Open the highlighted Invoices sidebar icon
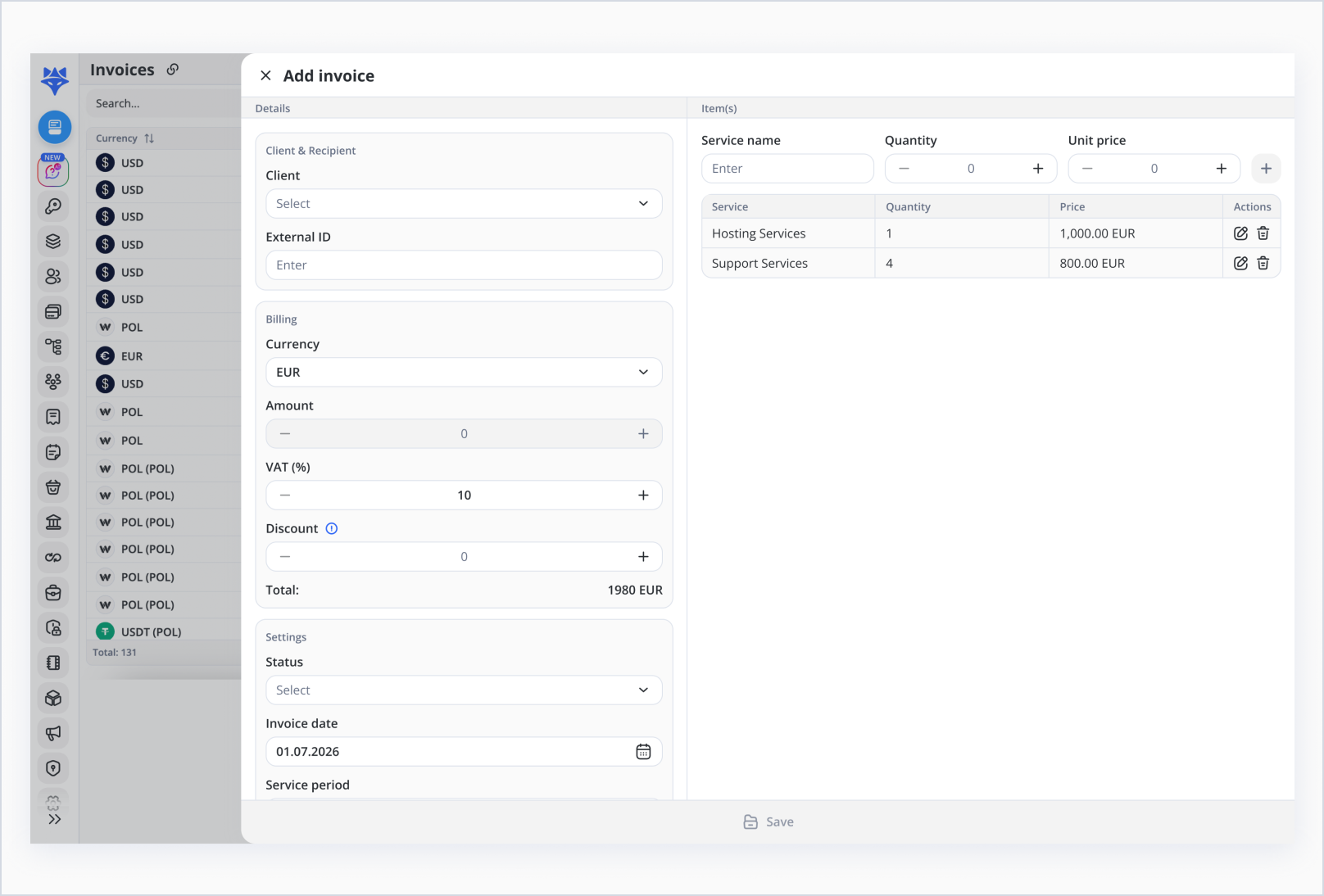 coord(55,127)
